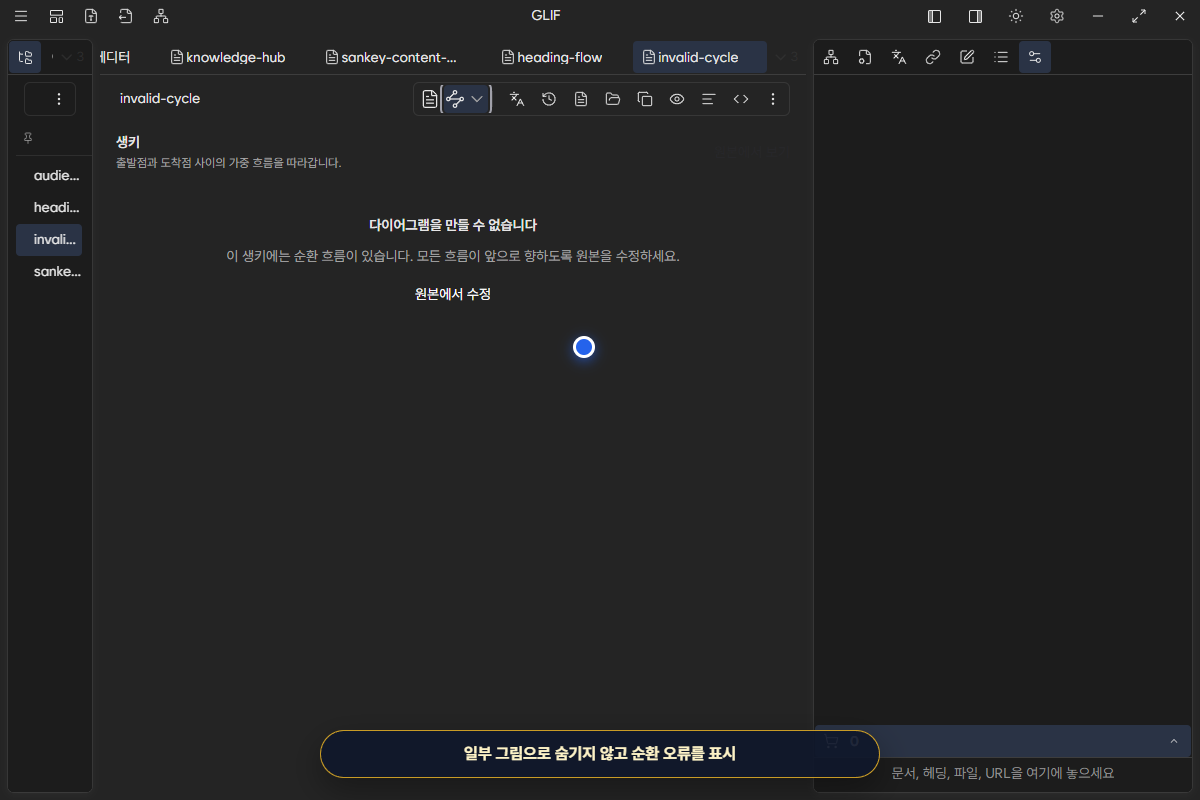Screen dimensions: 1200x800
Task: Open the three-dot menu in the left sidebar
Action: point(58,99)
